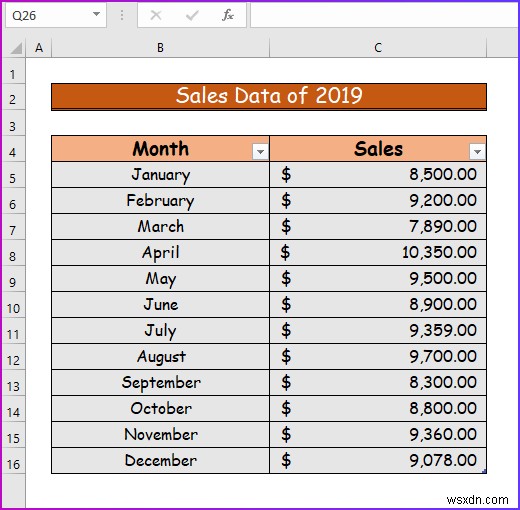The width and height of the screenshot is (520, 510).
Task: Select the 'November' cell
Action: point(160,435)
